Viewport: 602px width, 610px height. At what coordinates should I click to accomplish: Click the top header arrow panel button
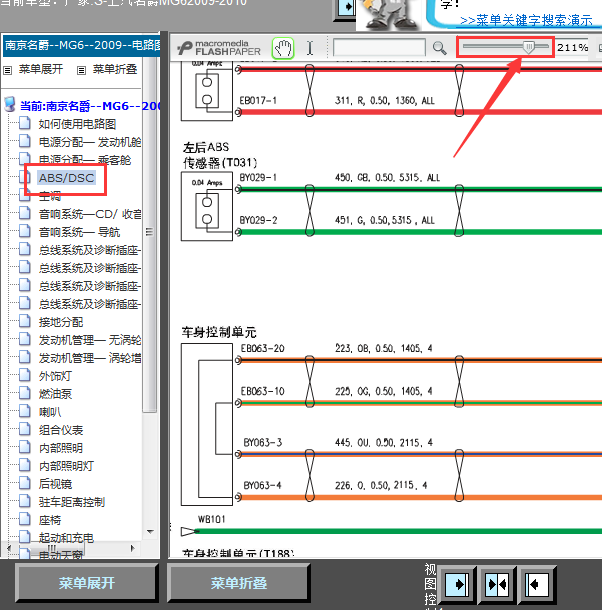click(x=345, y=9)
